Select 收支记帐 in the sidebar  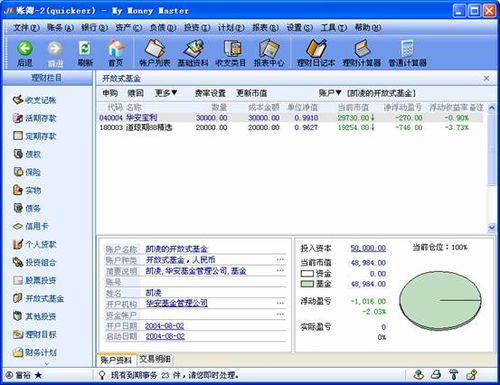pyautogui.click(x=34, y=100)
